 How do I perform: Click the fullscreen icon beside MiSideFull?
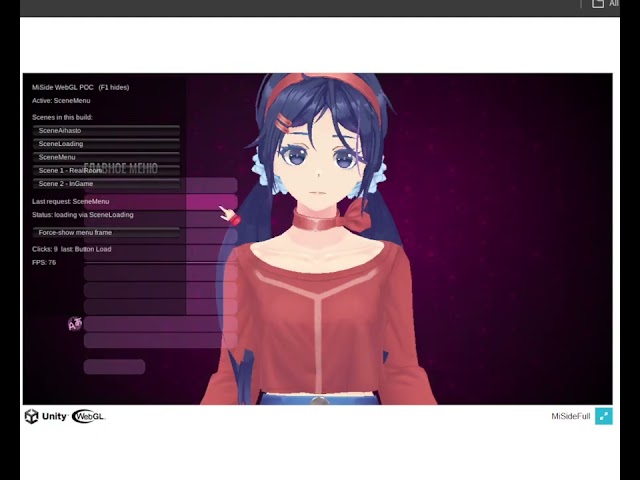point(604,416)
